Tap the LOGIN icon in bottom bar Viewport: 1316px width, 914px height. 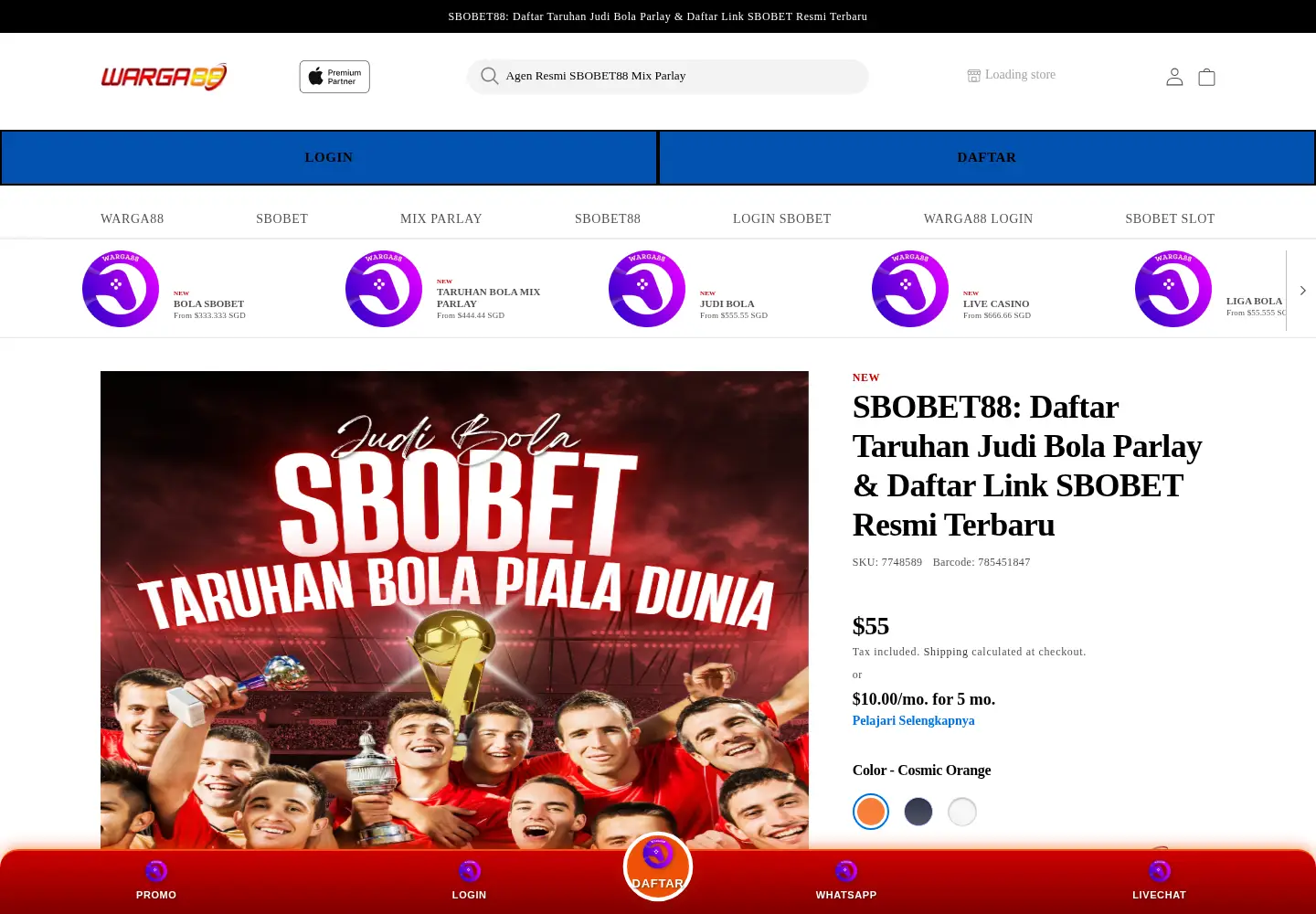pos(470,871)
